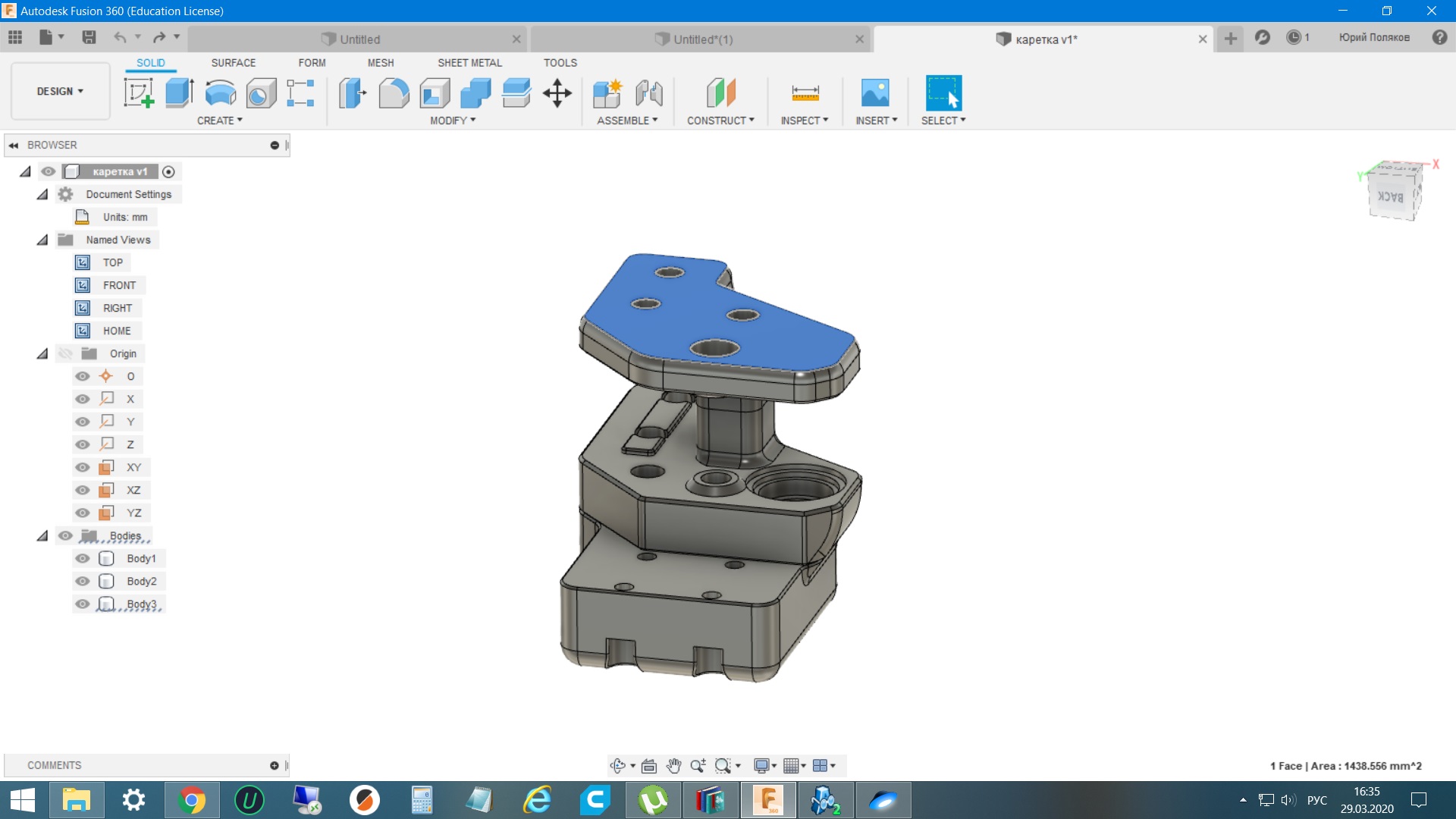The image size is (1456, 819).
Task: Select the Measure inspect tool
Action: 805,92
